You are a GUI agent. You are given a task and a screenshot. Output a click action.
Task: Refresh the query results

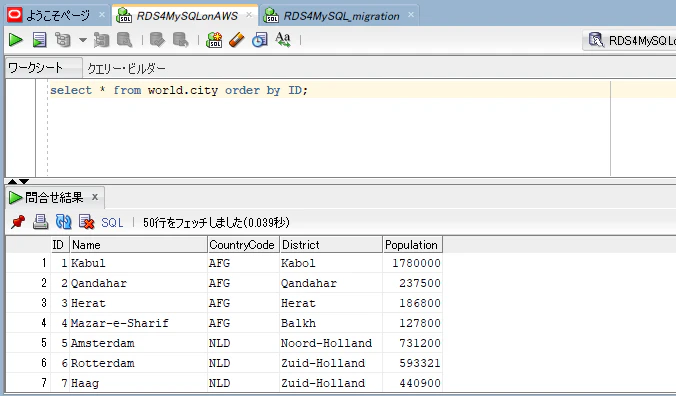(x=63, y=222)
